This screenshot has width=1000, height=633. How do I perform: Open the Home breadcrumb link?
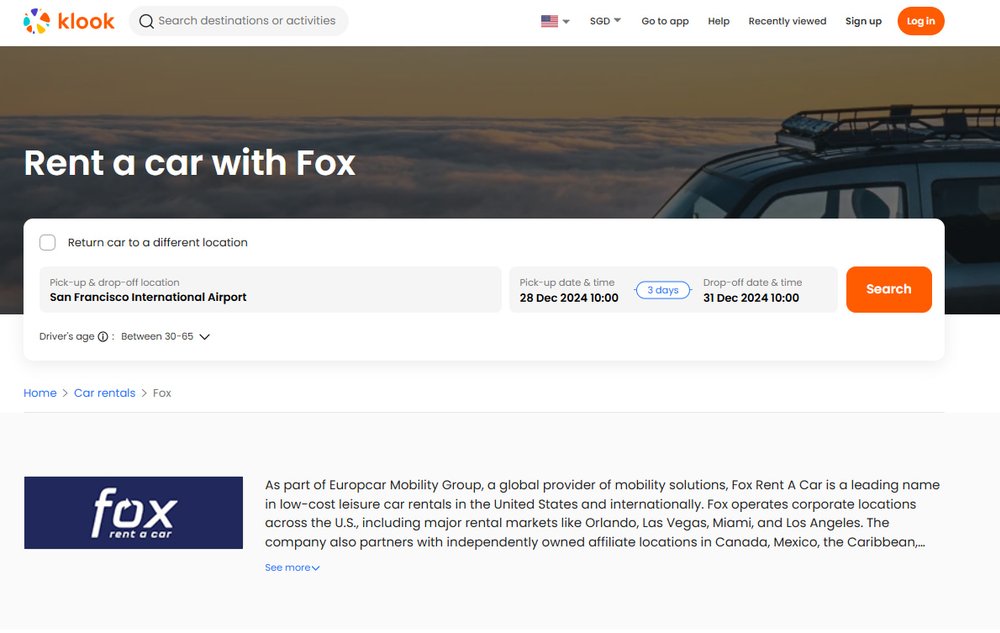point(39,392)
